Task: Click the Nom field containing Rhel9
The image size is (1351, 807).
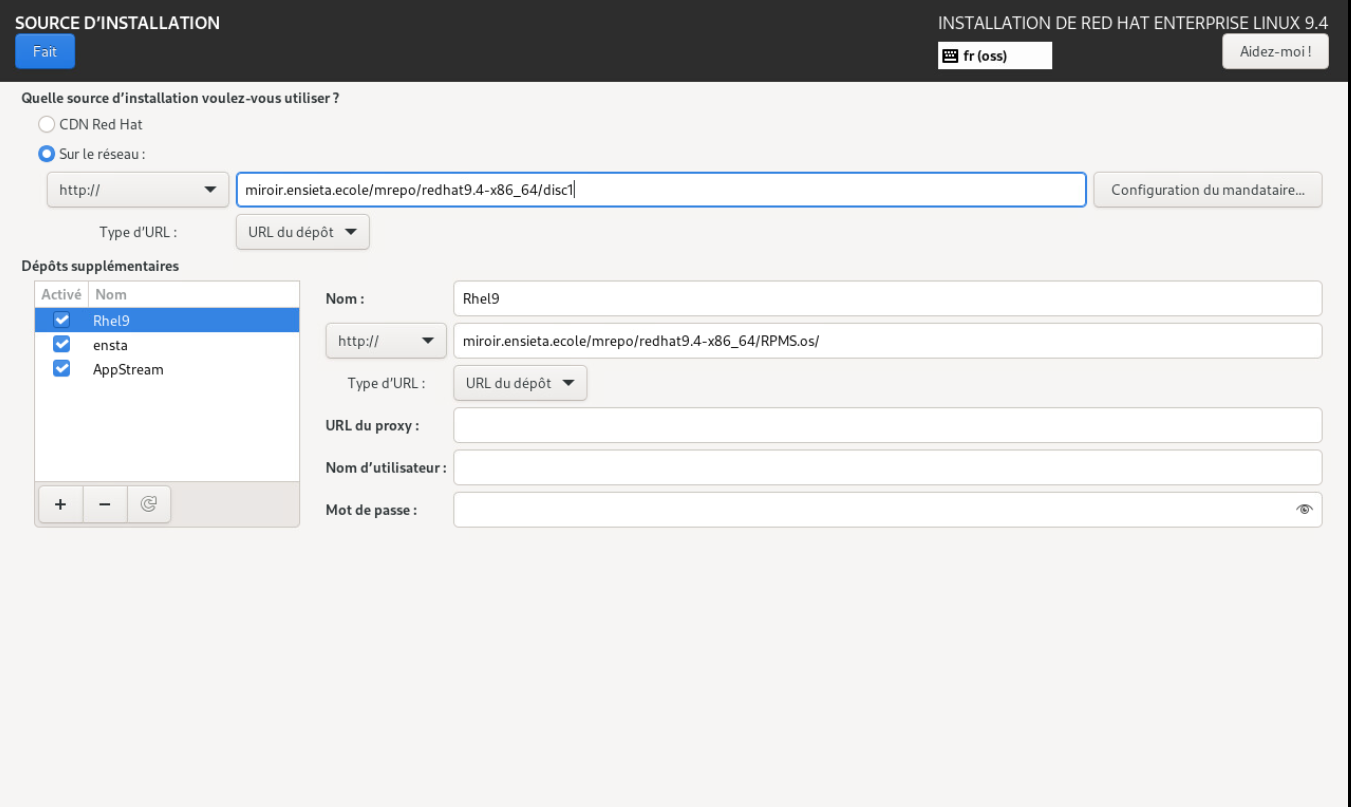Action: coord(888,298)
